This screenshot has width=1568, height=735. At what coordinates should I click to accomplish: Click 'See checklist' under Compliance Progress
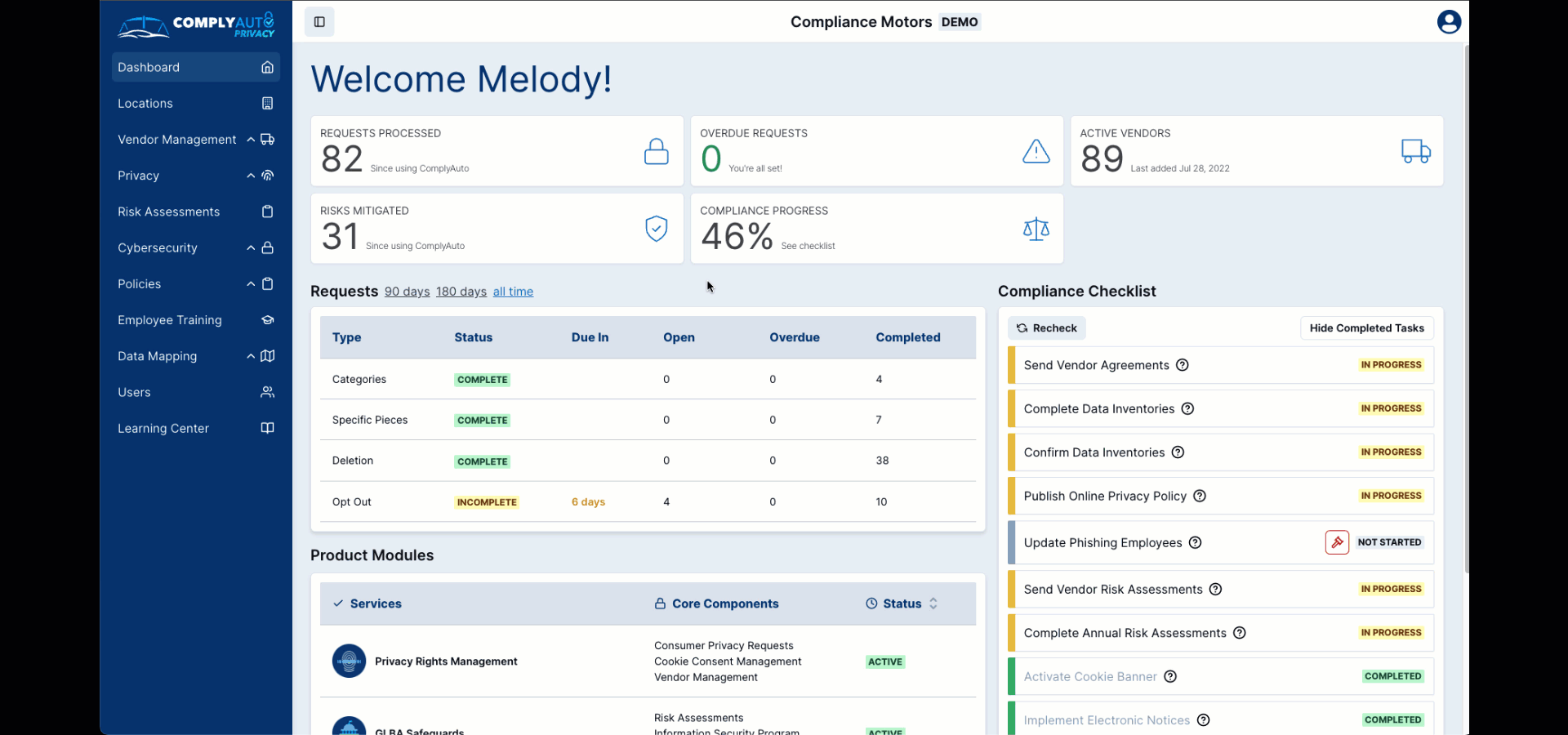pos(808,246)
